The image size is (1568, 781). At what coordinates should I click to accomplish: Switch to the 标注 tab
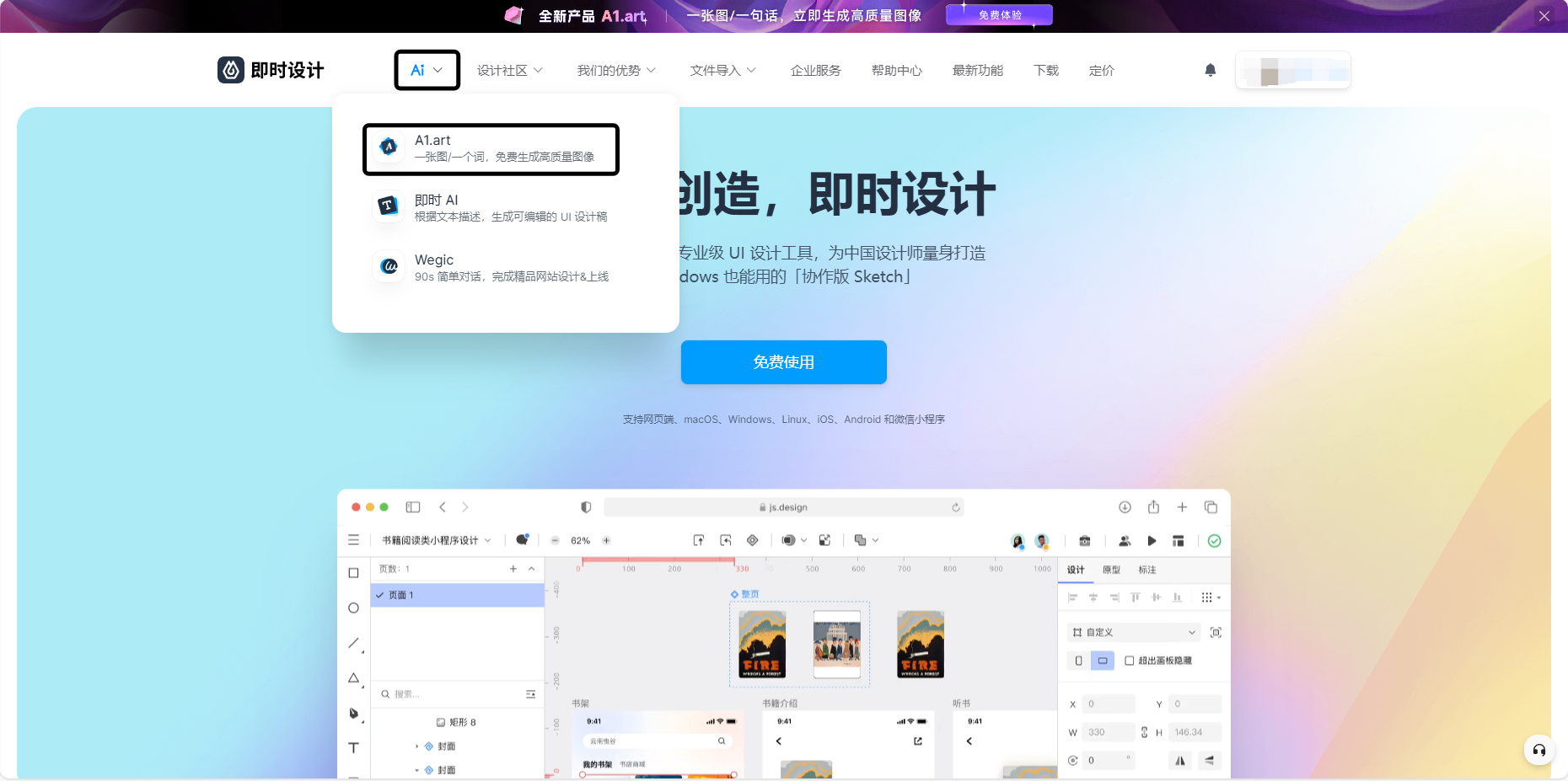(x=1147, y=570)
